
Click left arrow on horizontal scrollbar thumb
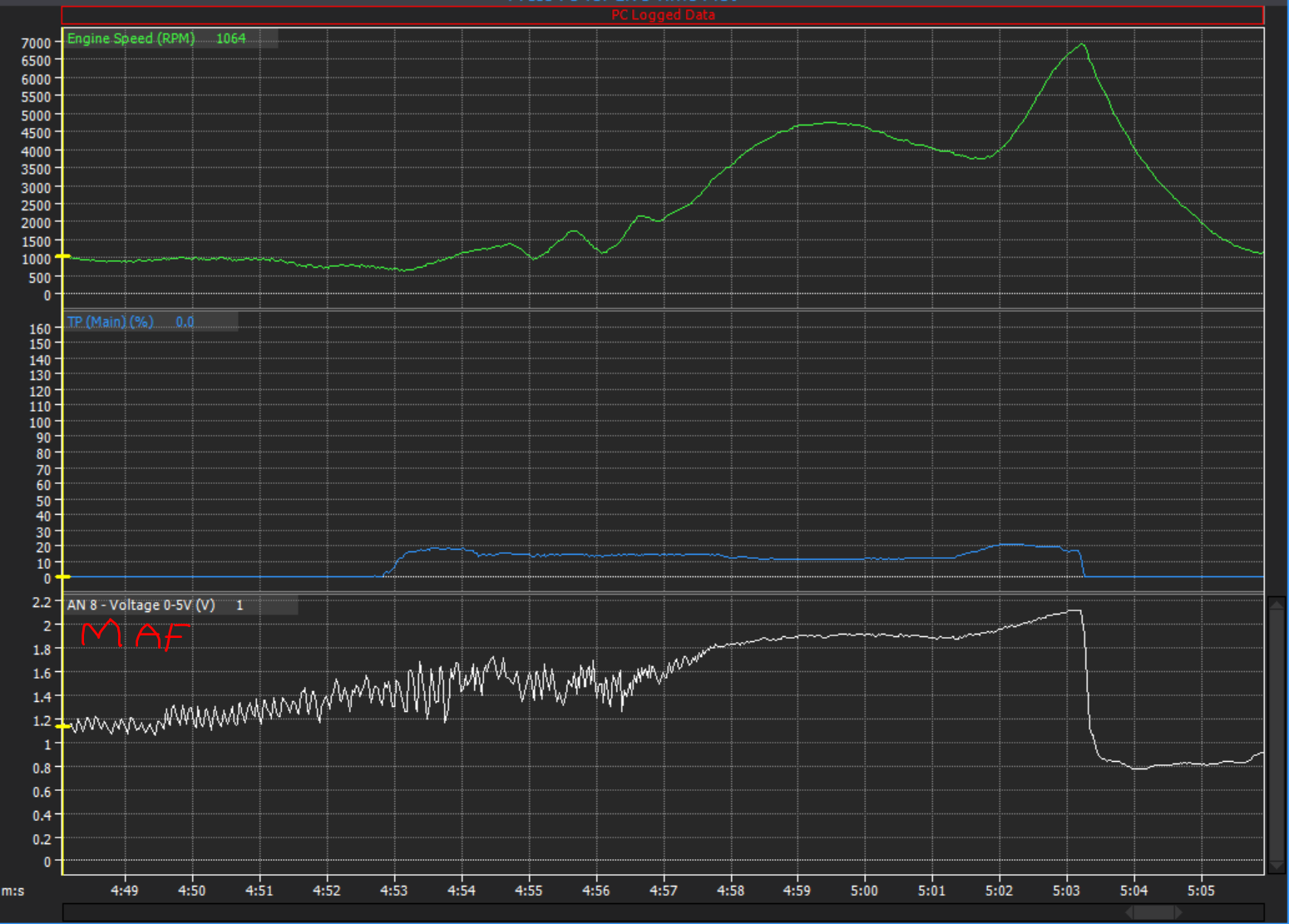pos(1130,912)
